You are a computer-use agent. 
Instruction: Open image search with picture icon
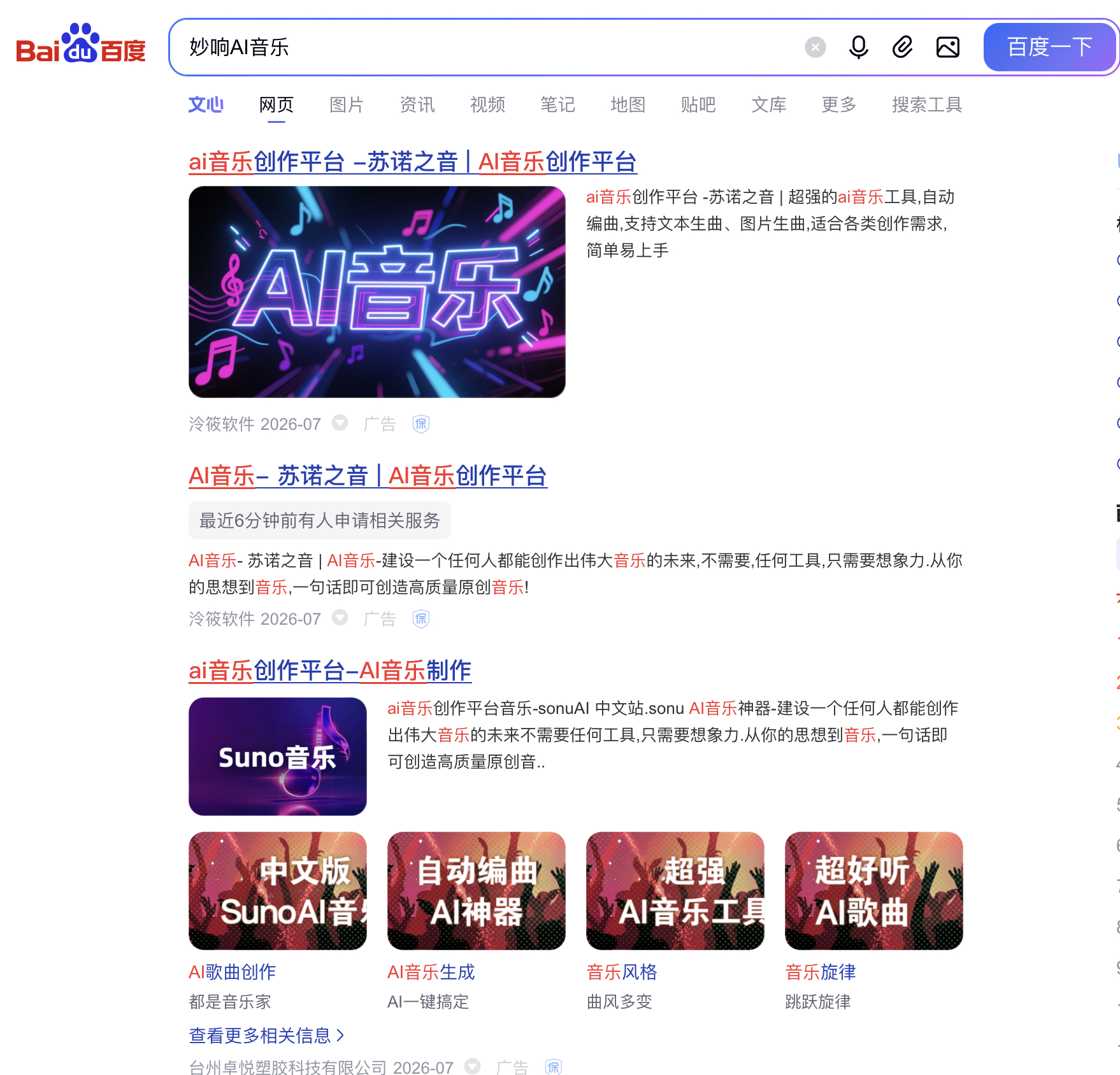click(x=948, y=47)
